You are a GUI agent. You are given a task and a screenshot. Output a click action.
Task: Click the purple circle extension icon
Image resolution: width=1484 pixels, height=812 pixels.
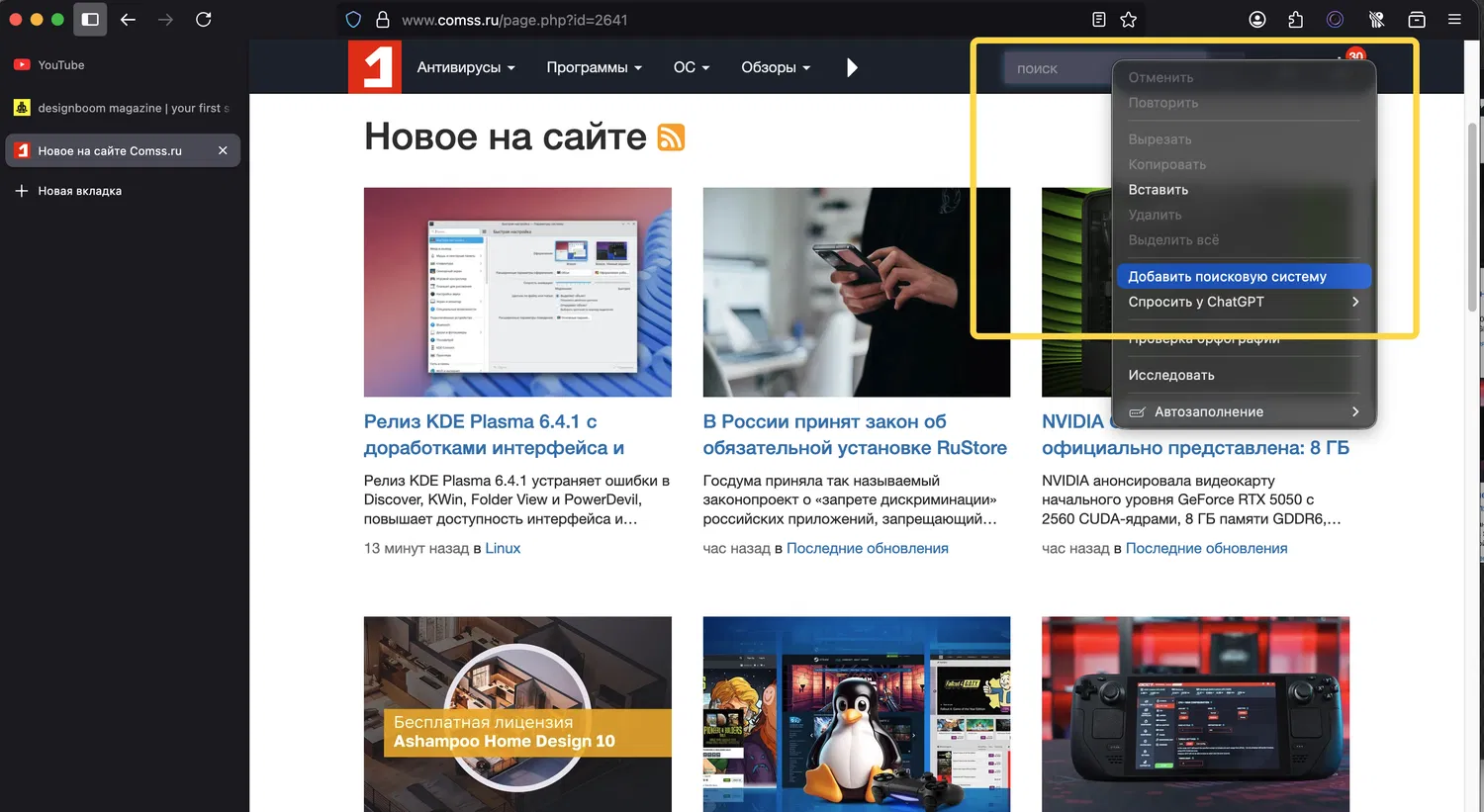pos(1336,20)
